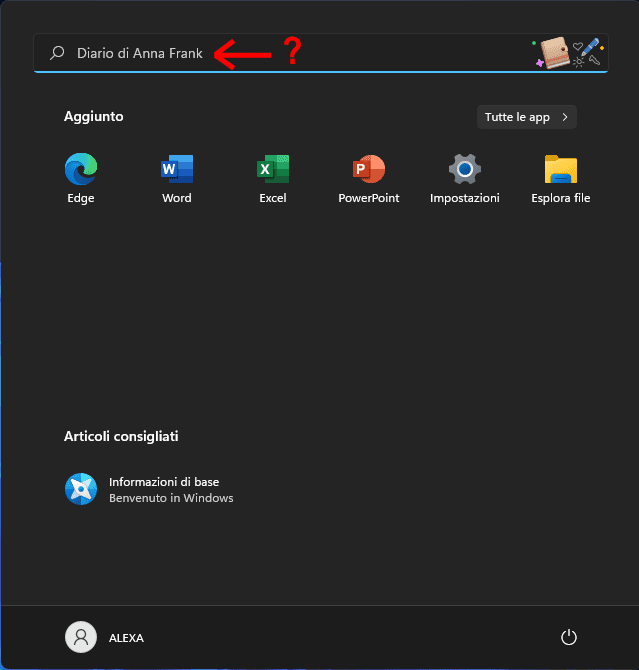639x670 pixels.
Task: Click the Informazioni di base title
Action: tap(164, 482)
